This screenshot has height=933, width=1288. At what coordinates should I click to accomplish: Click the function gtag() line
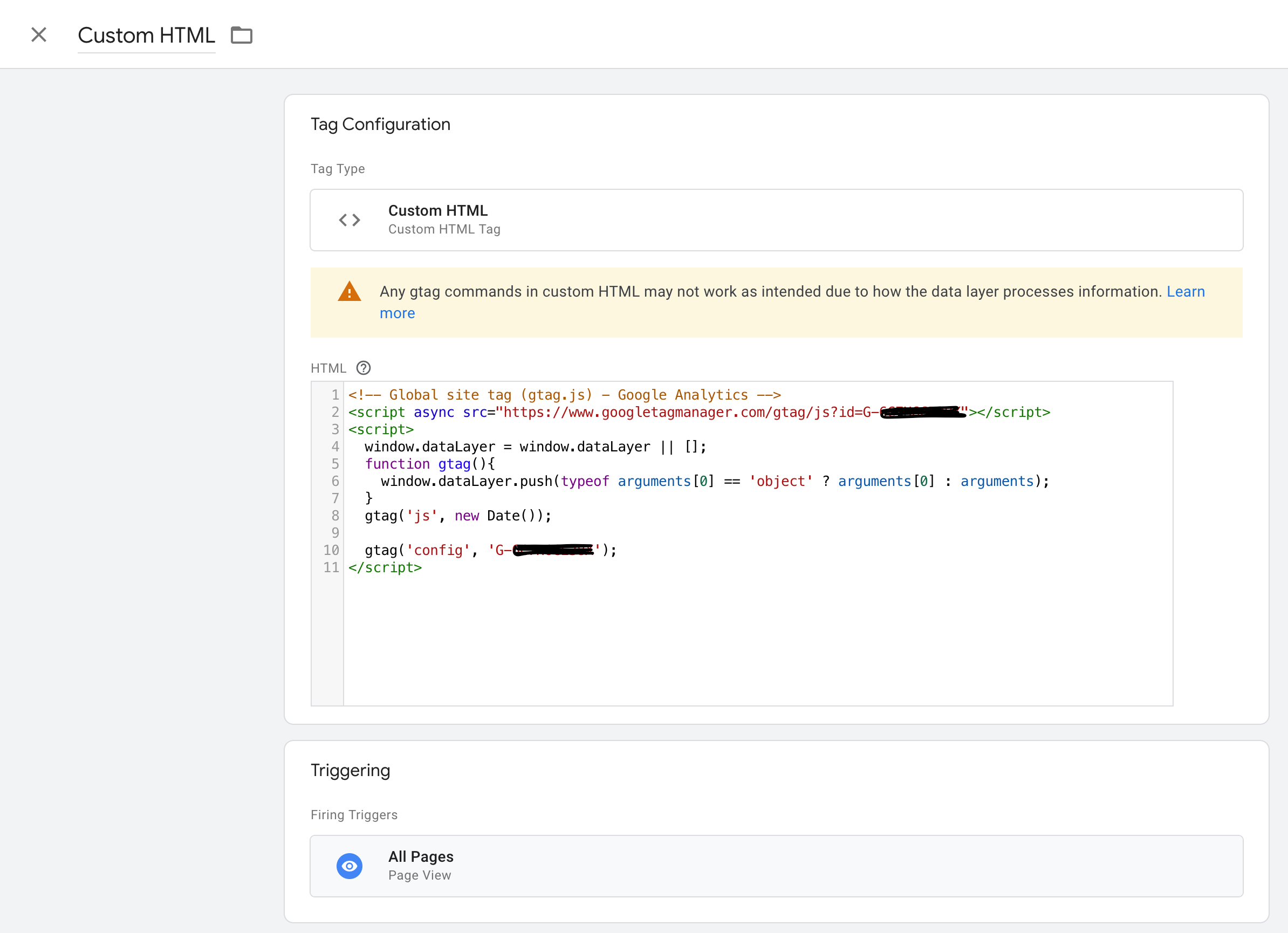click(x=429, y=463)
